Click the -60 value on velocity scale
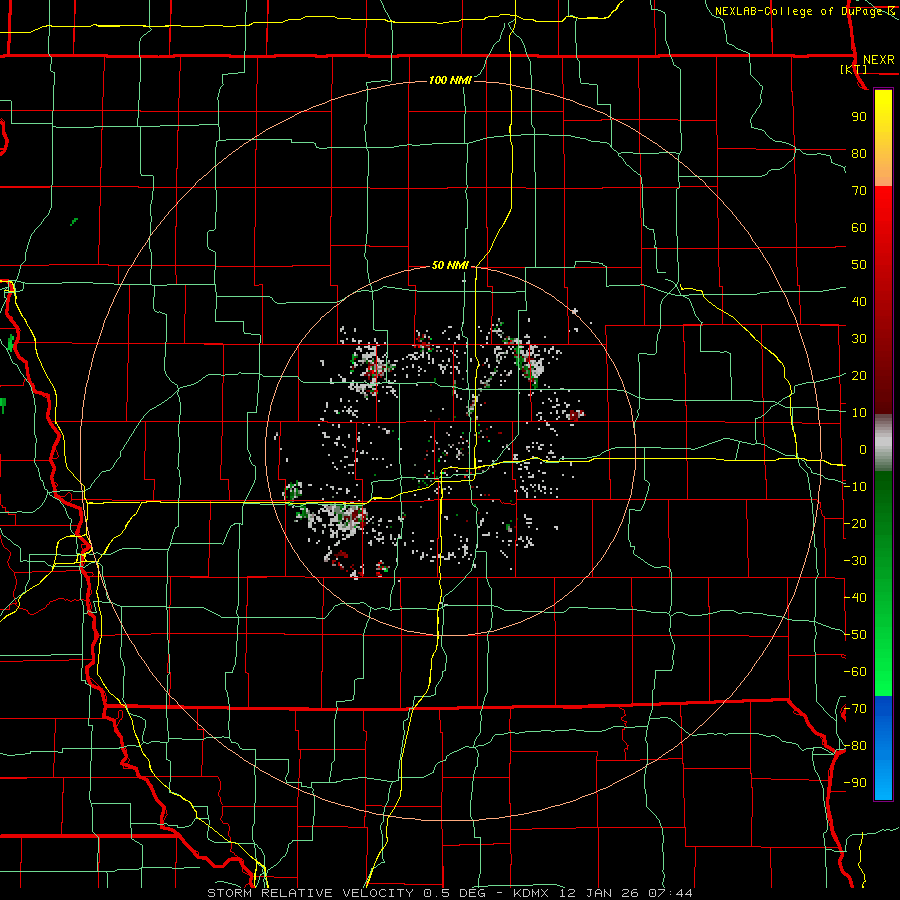Viewport: 900px width, 900px height. click(x=855, y=672)
